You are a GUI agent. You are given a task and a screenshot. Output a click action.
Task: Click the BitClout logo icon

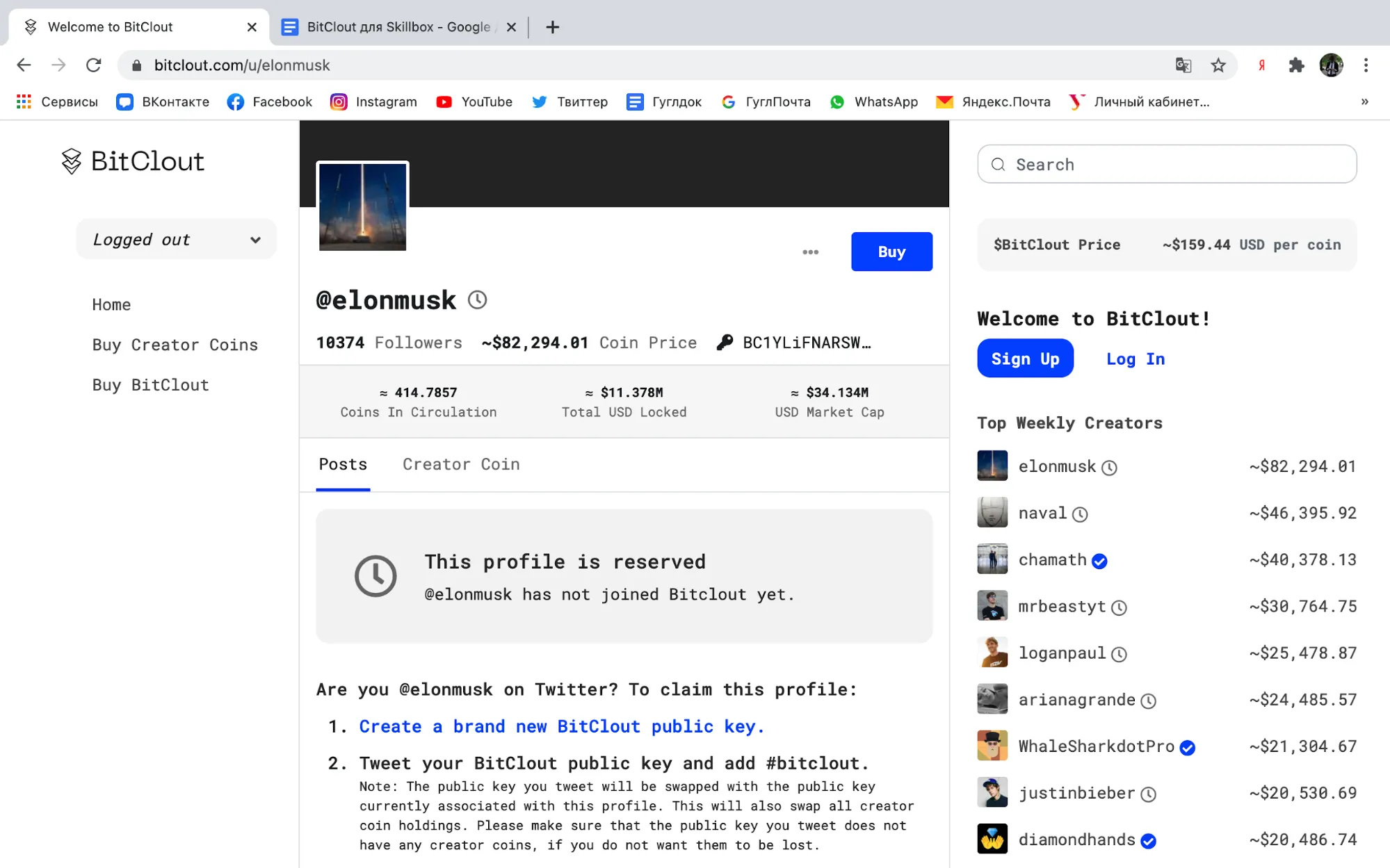pos(71,161)
